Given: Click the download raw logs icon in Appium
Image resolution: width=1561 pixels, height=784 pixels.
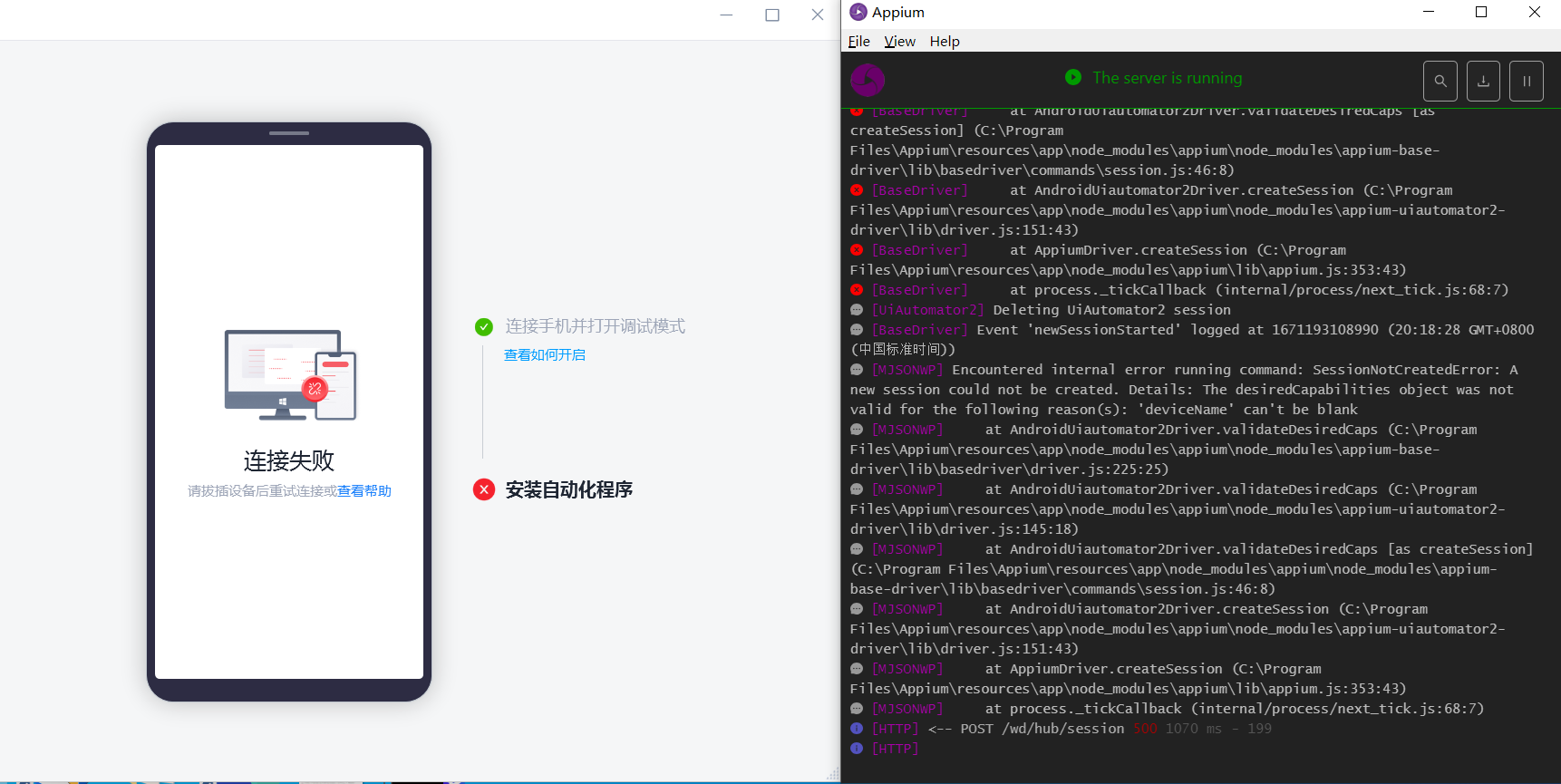Looking at the screenshot, I should (1483, 81).
